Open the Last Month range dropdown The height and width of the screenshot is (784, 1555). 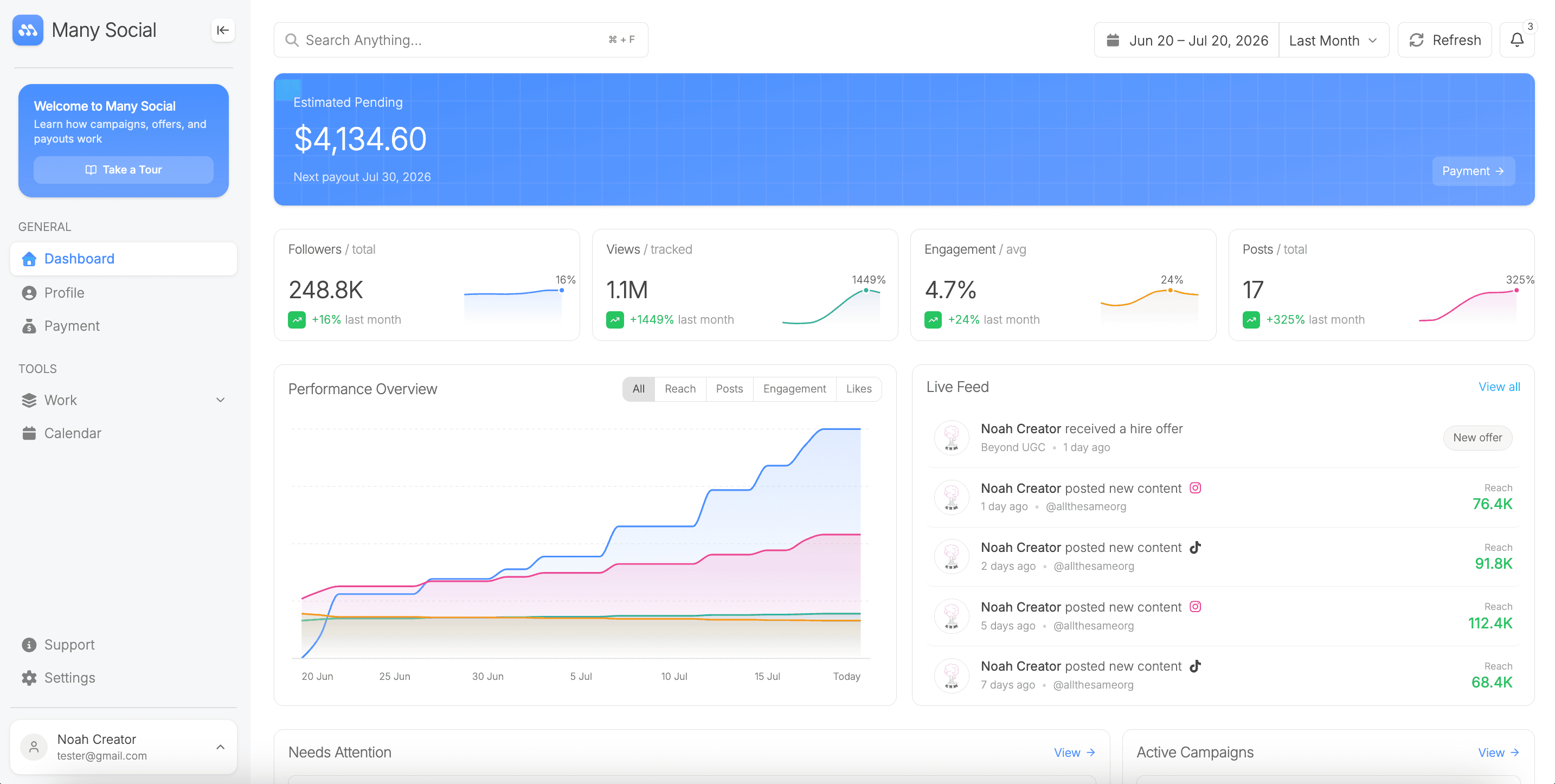[1333, 41]
